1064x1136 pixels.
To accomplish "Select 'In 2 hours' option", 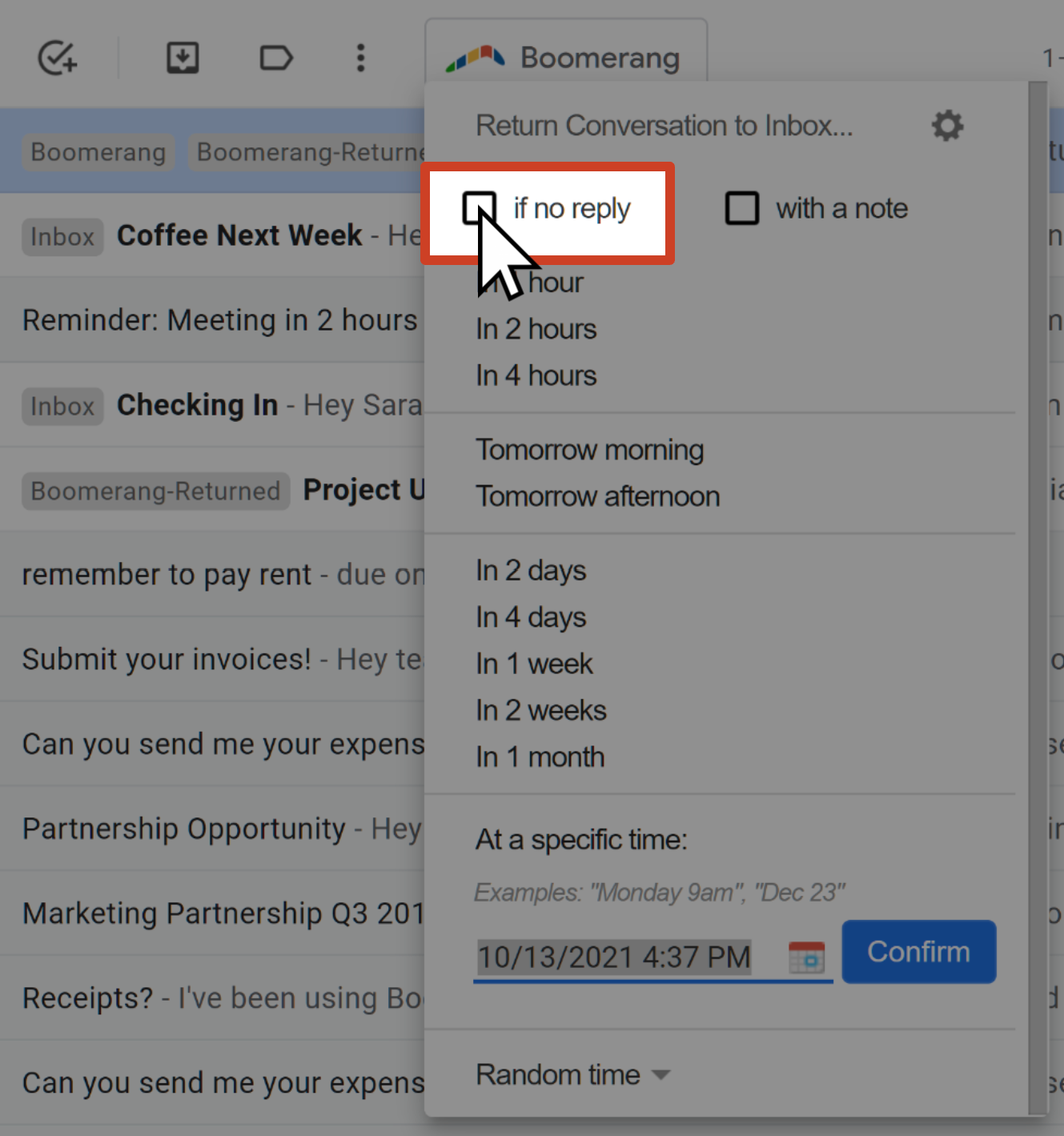I will coord(536,329).
